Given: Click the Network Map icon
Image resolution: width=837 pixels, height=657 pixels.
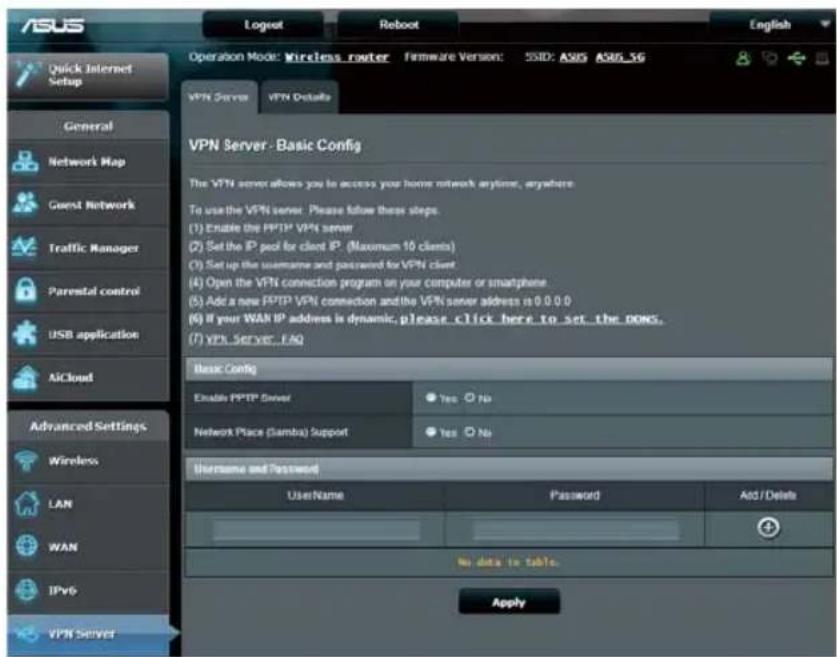Looking at the screenshot, I should coord(25,162).
